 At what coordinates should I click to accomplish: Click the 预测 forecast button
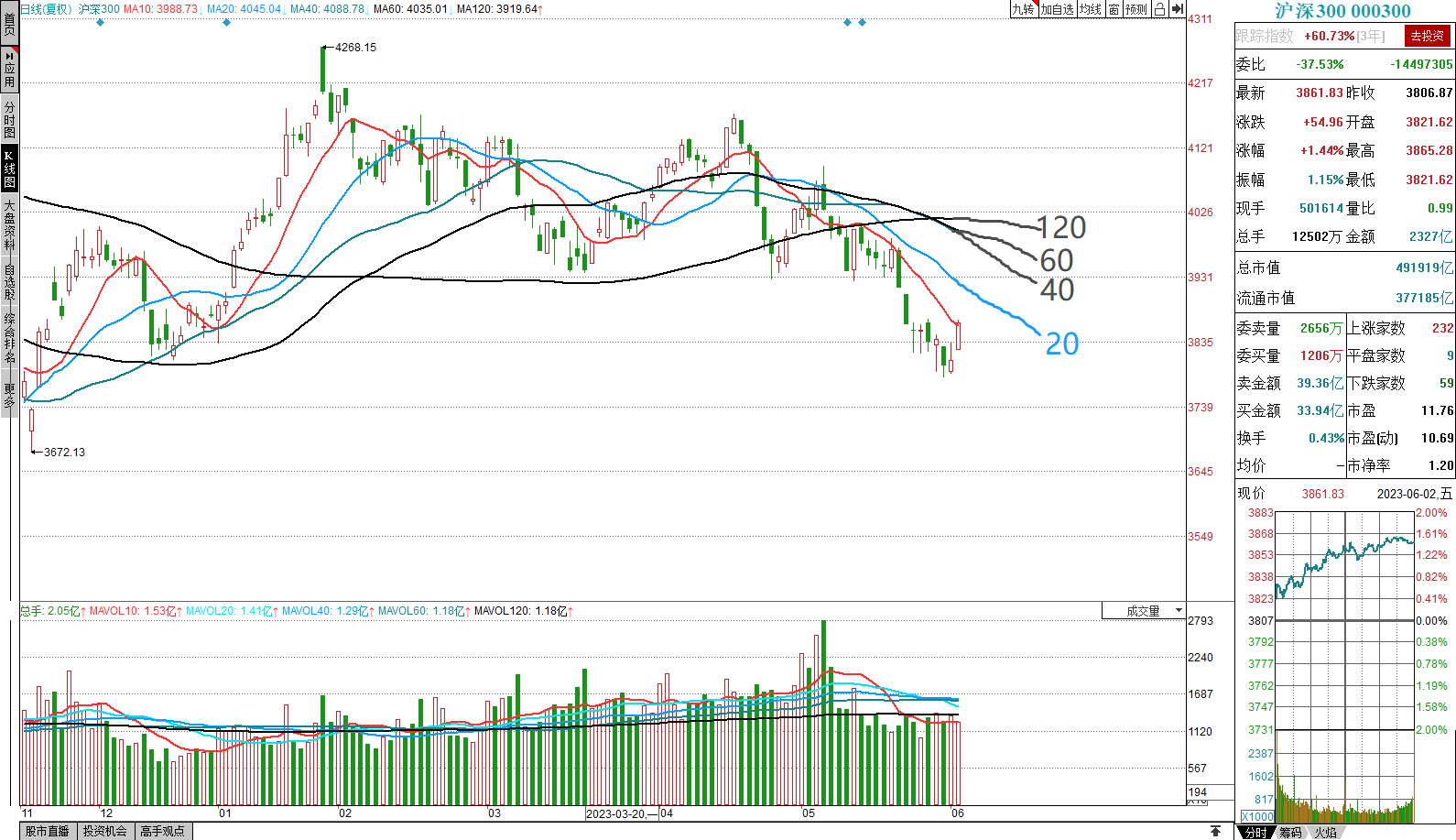click(x=1136, y=9)
